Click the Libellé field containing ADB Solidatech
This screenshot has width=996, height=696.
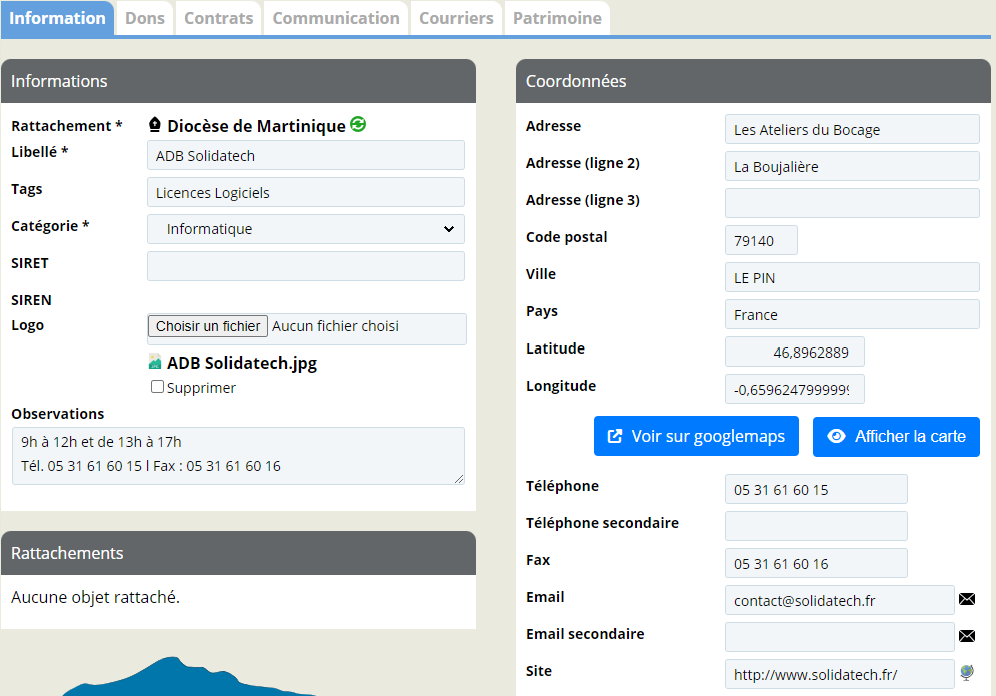tap(306, 156)
